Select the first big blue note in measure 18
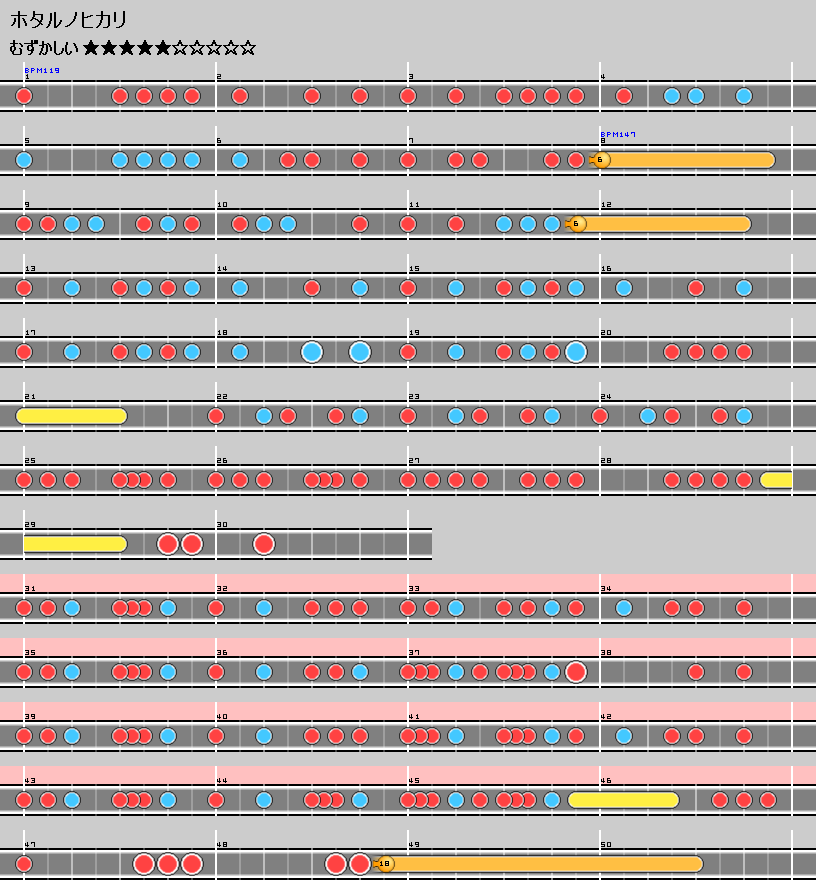The width and height of the screenshot is (816, 880). pyautogui.click(x=312, y=352)
